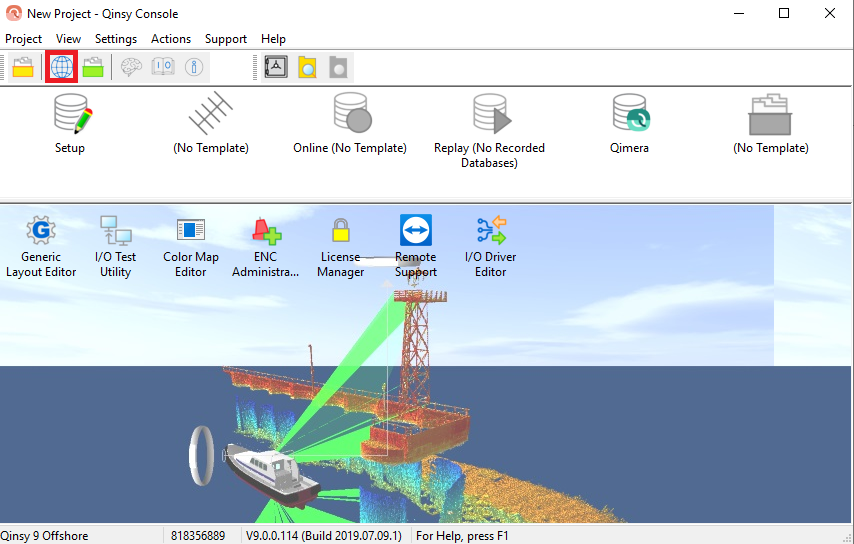The image size is (854, 544).
Task: Click the "V9.0.0.114 (Build 2019.07.09.1)" version text
Action: (x=324, y=536)
